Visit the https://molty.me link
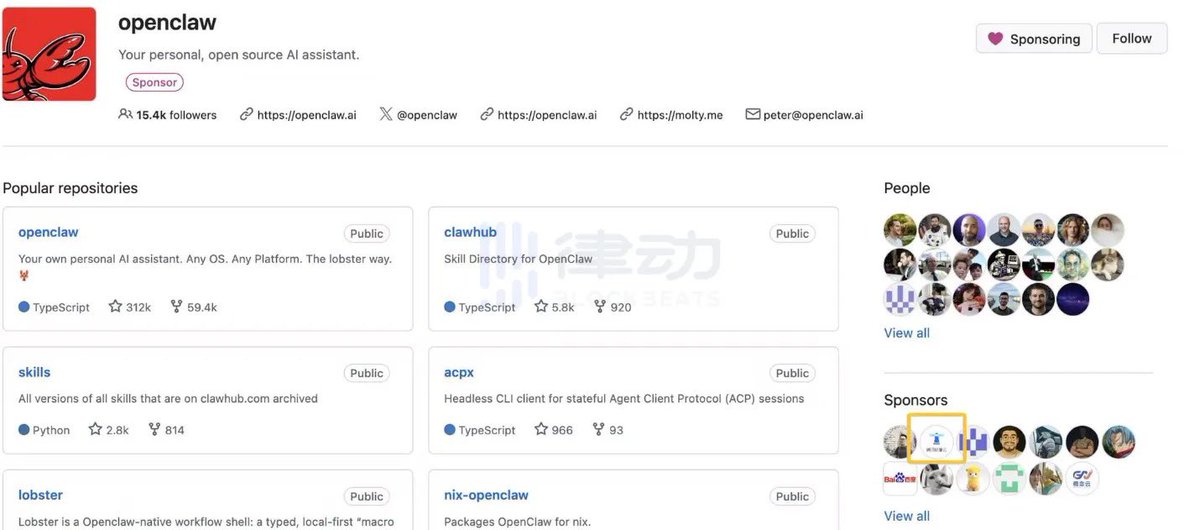 point(671,115)
